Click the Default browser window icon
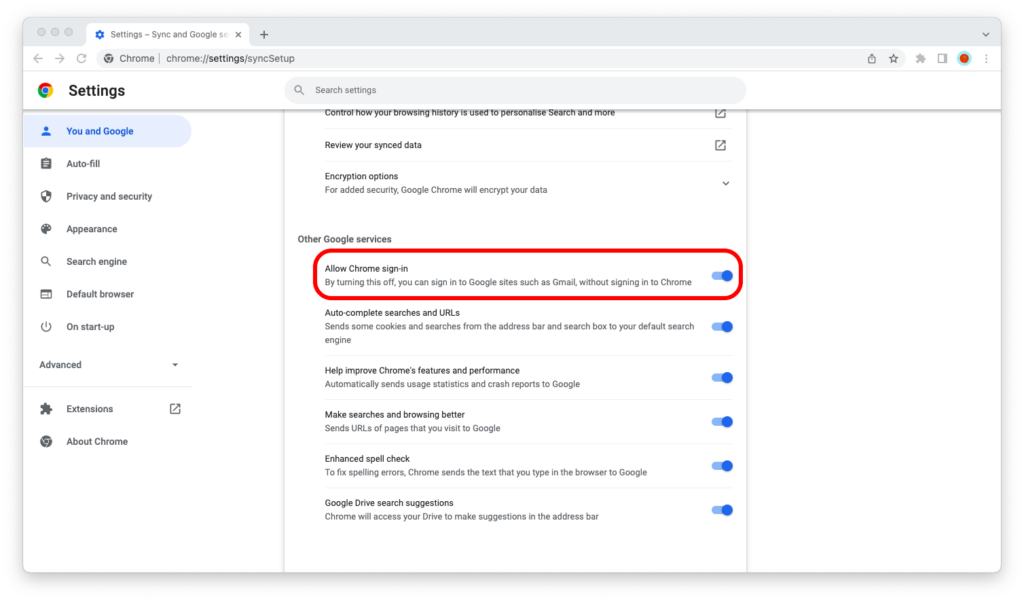The width and height of the screenshot is (1024, 601). point(46,295)
